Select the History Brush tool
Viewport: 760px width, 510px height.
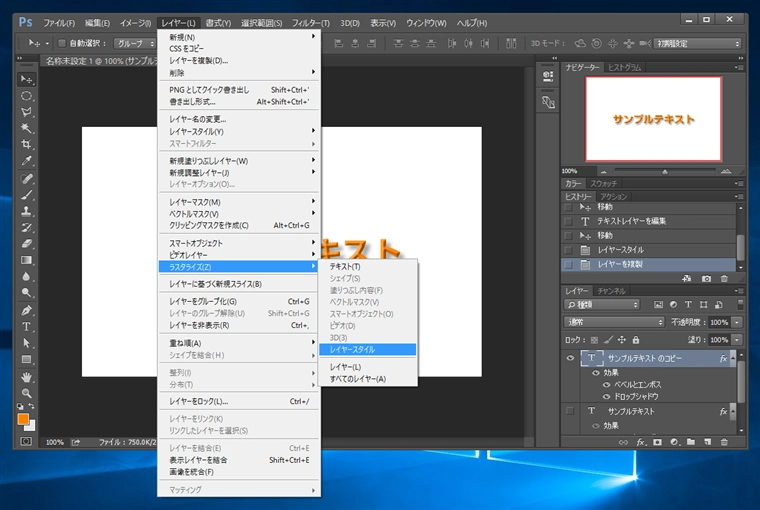[26, 227]
